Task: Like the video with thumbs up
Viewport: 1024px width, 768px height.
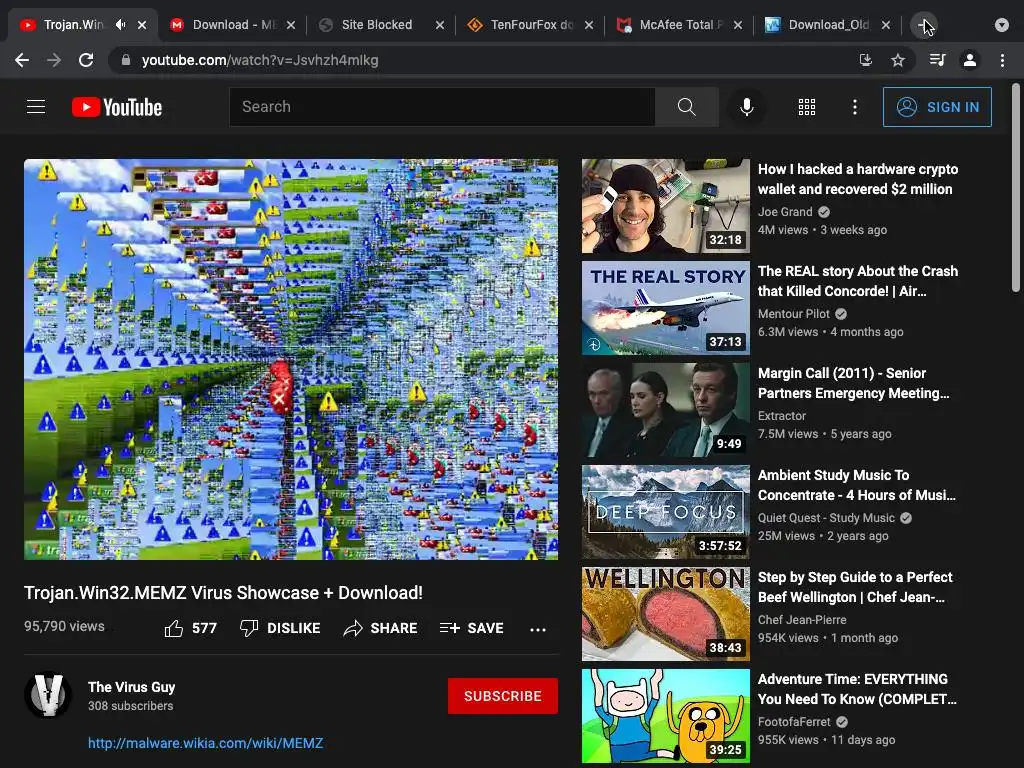Action: (x=190, y=628)
